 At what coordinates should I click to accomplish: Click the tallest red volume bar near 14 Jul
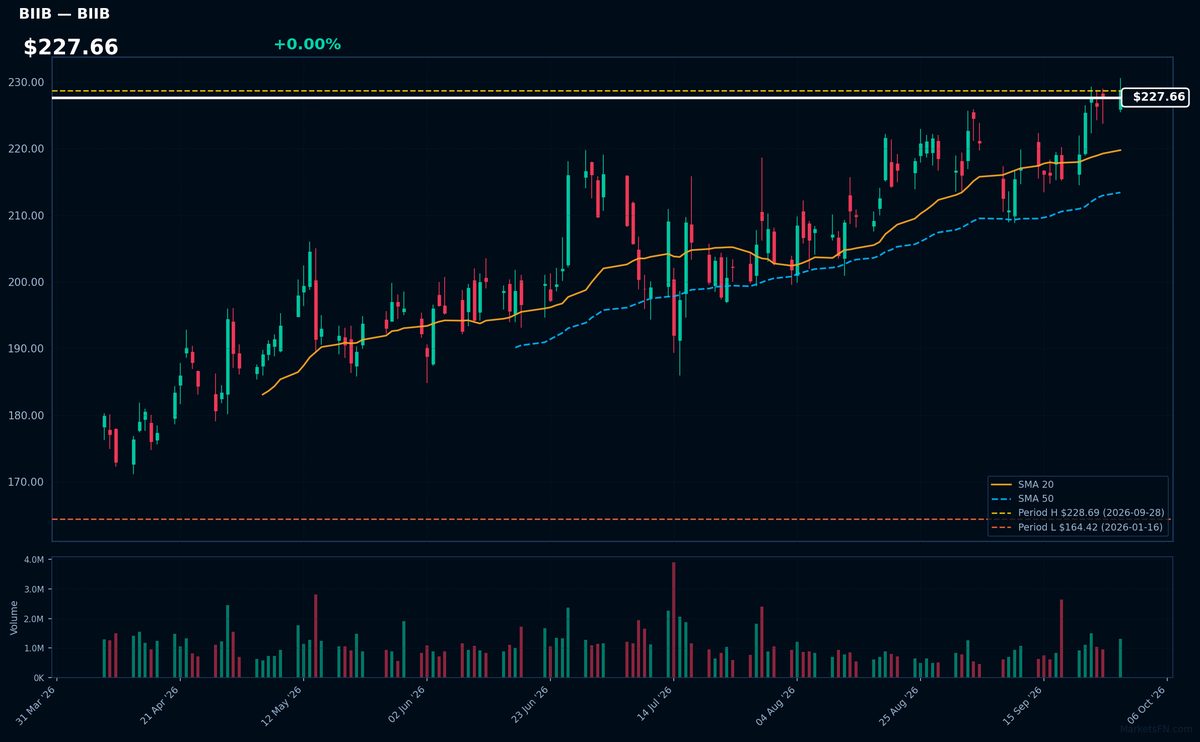point(674,620)
